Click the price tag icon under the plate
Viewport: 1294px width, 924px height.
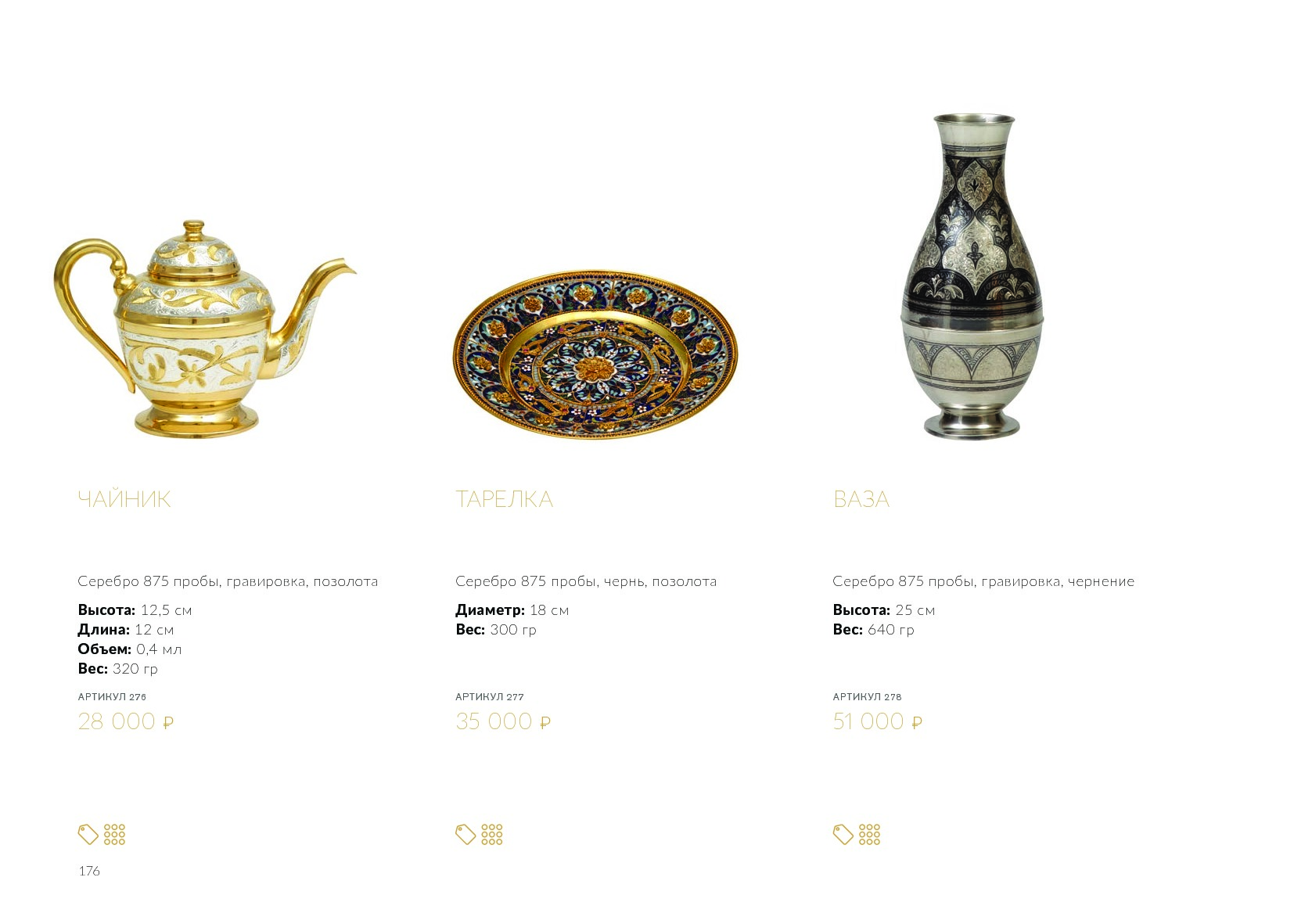pyautogui.click(x=465, y=835)
